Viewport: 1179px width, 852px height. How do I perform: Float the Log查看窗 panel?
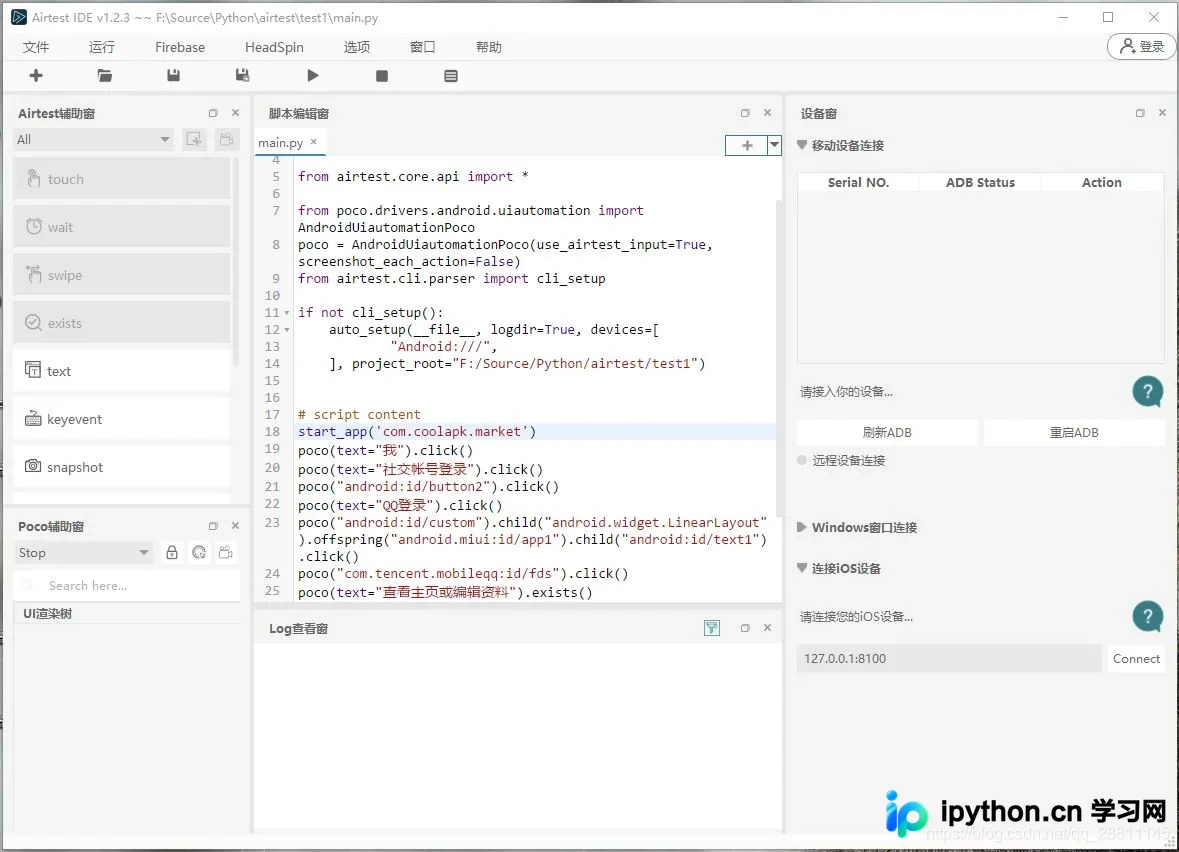[744, 628]
